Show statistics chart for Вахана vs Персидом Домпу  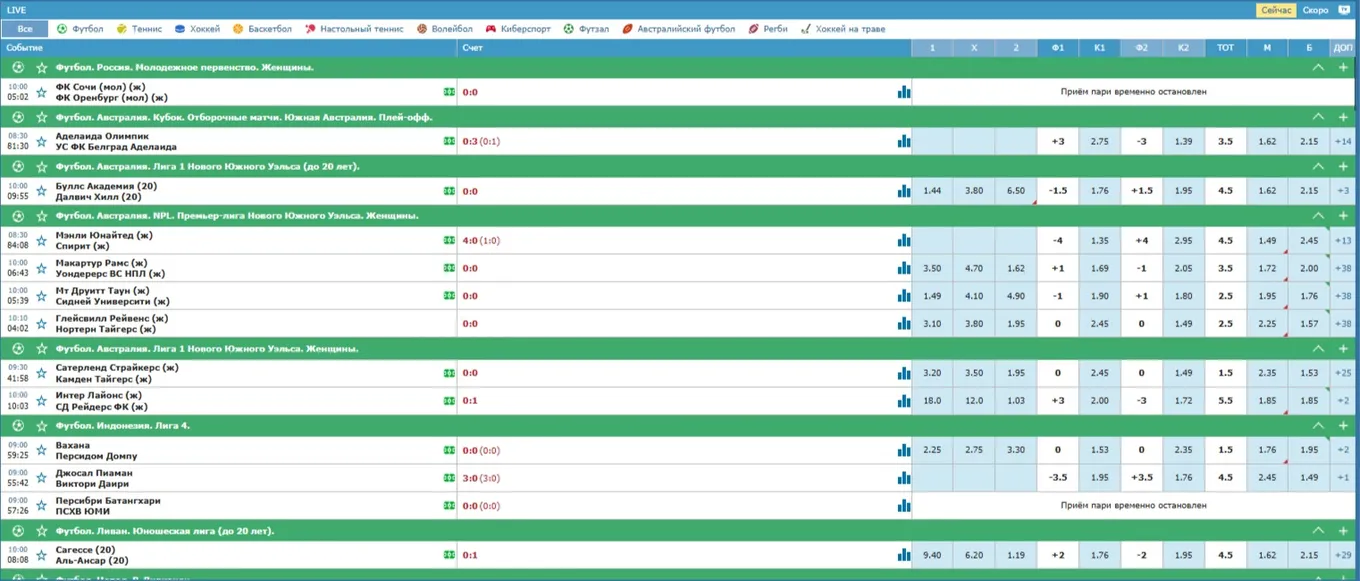[x=904, y=450]
